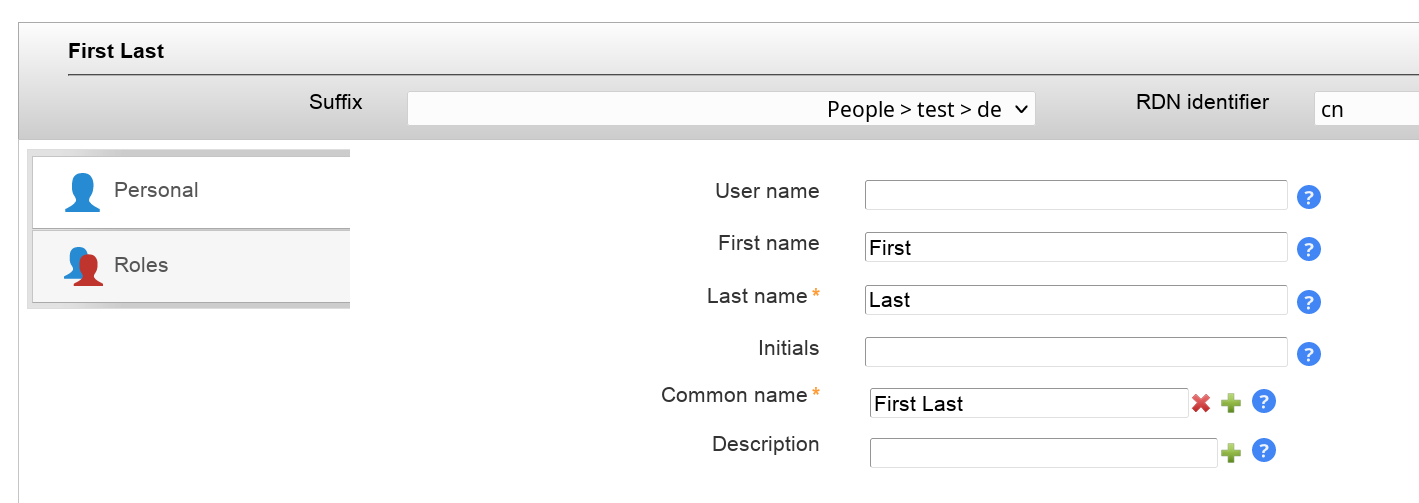Click the User name input field
Image resolution: width=1419 pixels, height=503 pixels.
pyautogui.click(x=1075, y=195)
